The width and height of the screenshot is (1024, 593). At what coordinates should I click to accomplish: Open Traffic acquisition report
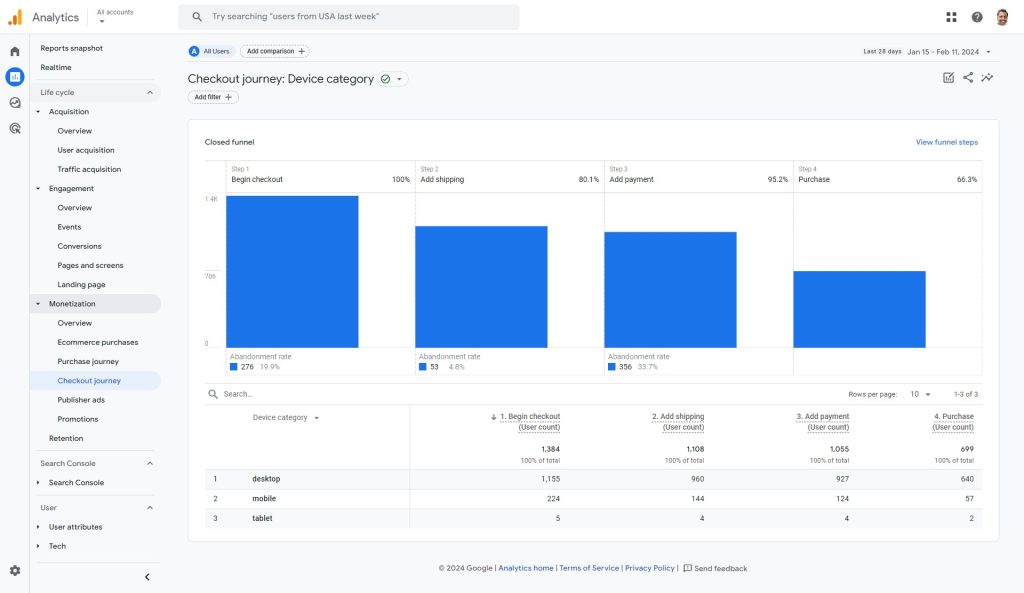pos(89,169)
